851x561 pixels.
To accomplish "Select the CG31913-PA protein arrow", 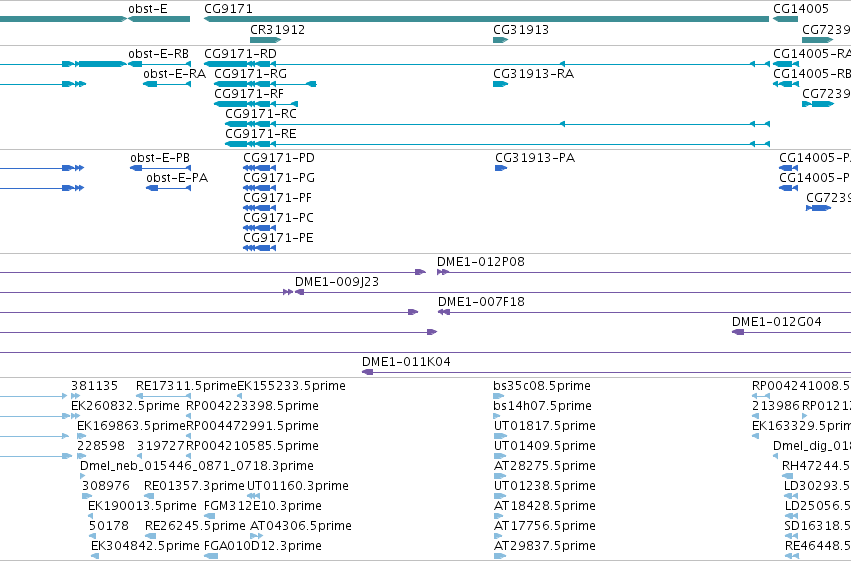I will pos(500,168).
